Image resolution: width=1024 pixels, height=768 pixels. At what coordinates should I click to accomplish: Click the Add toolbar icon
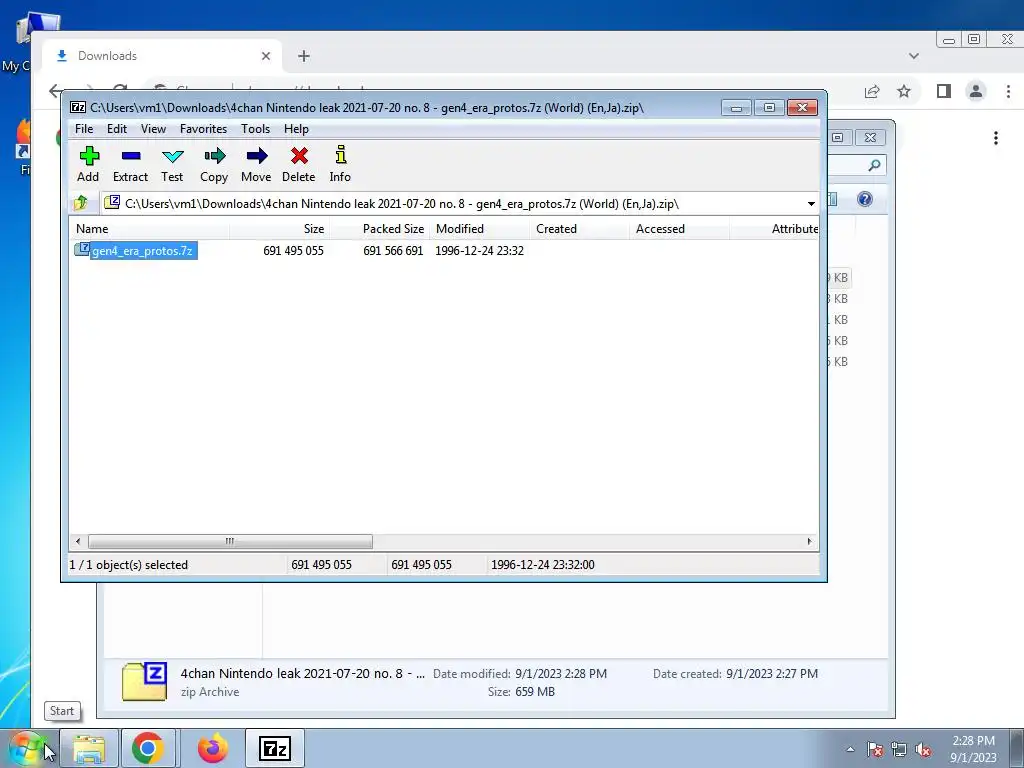click(89, 155)
